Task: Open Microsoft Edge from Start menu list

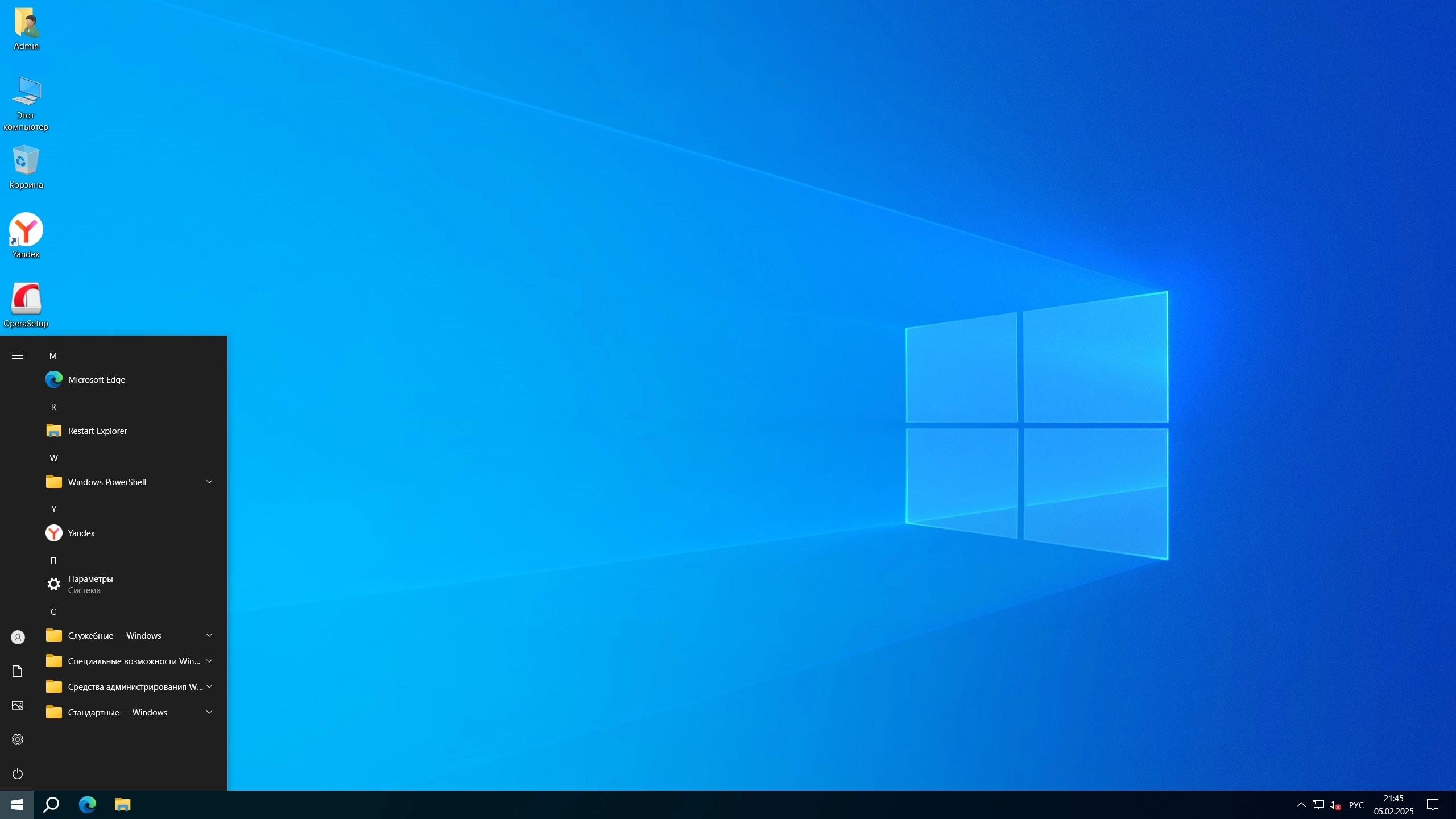Action: point(96,379)
